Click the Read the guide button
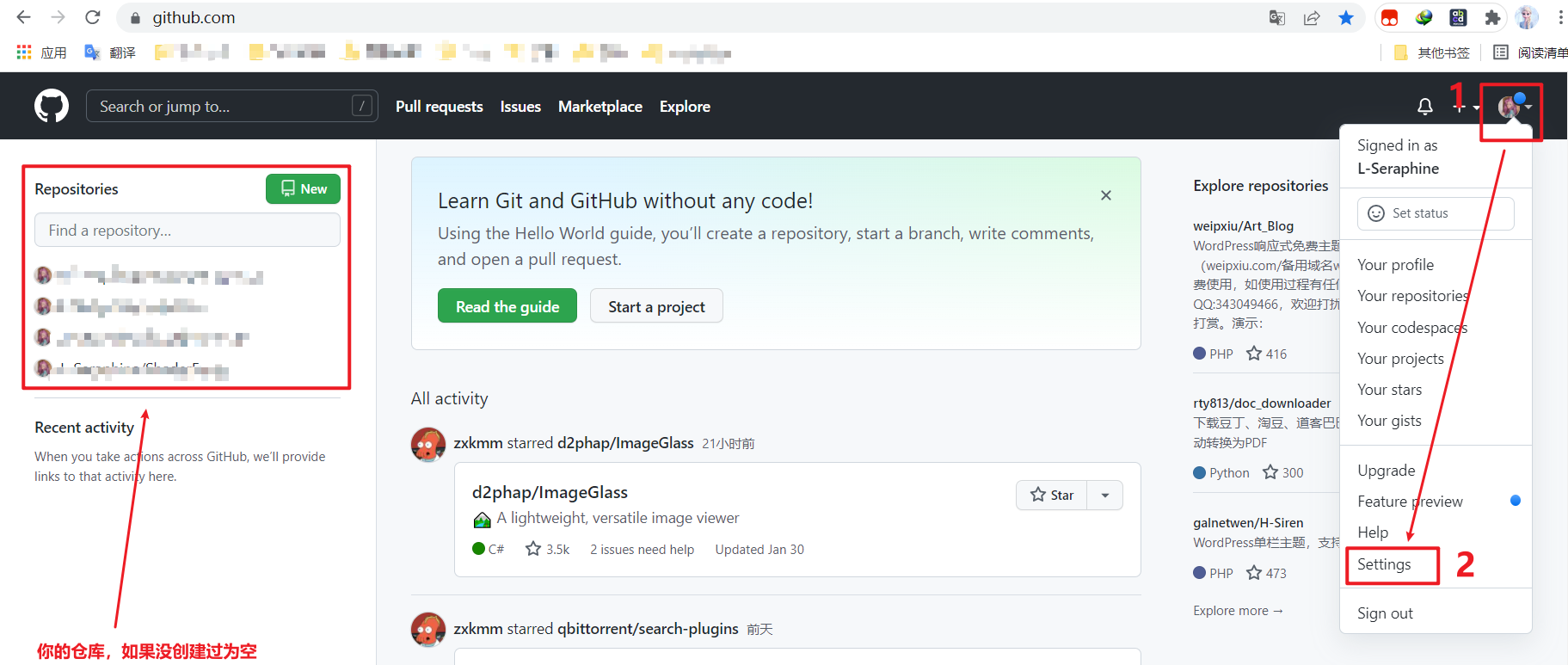Image resolution: width=1568 pixels, height=665 pixels. (507, 306)
